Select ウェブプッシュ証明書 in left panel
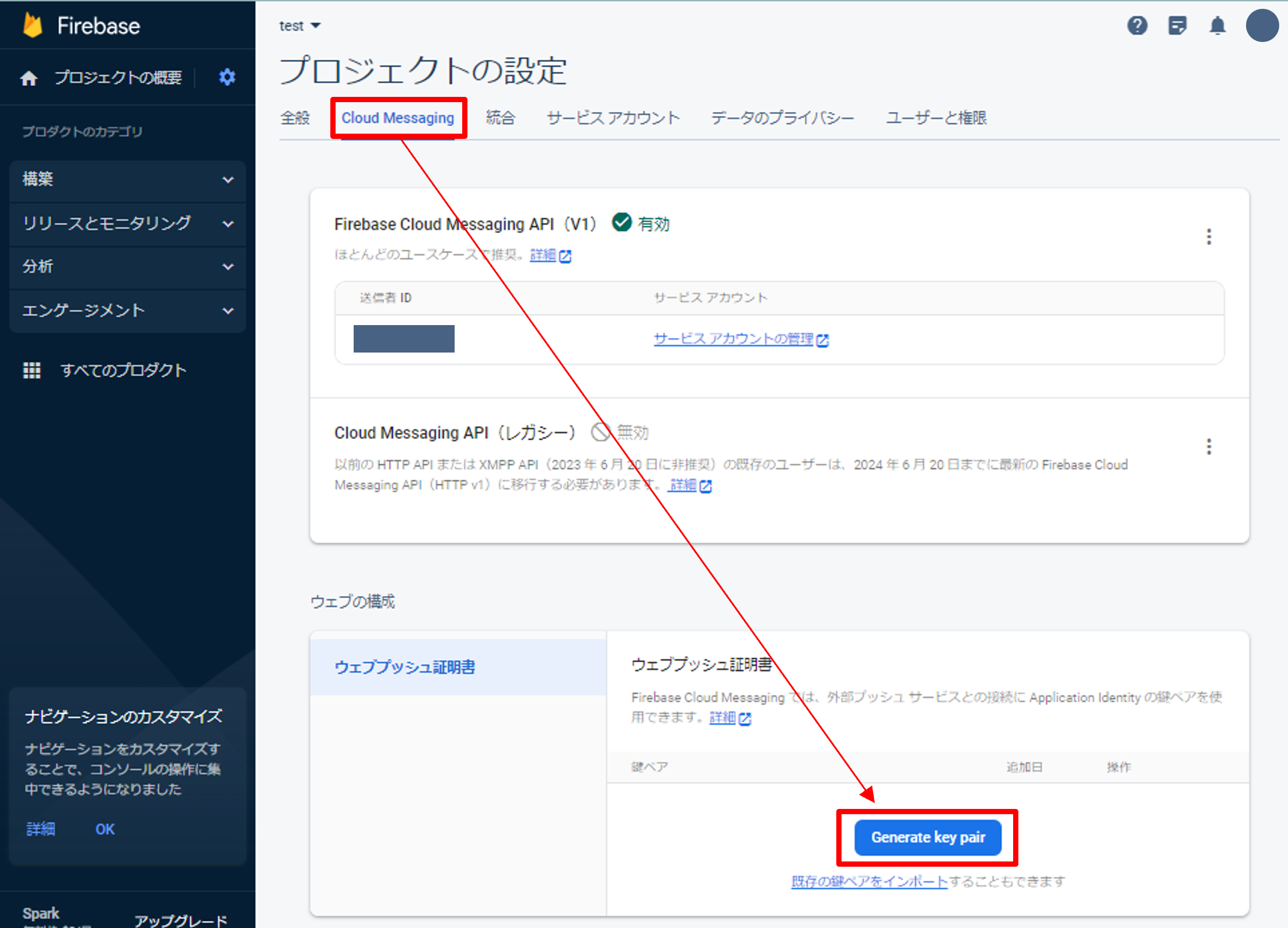This screenshot has height=928, width=1288. 458,667
